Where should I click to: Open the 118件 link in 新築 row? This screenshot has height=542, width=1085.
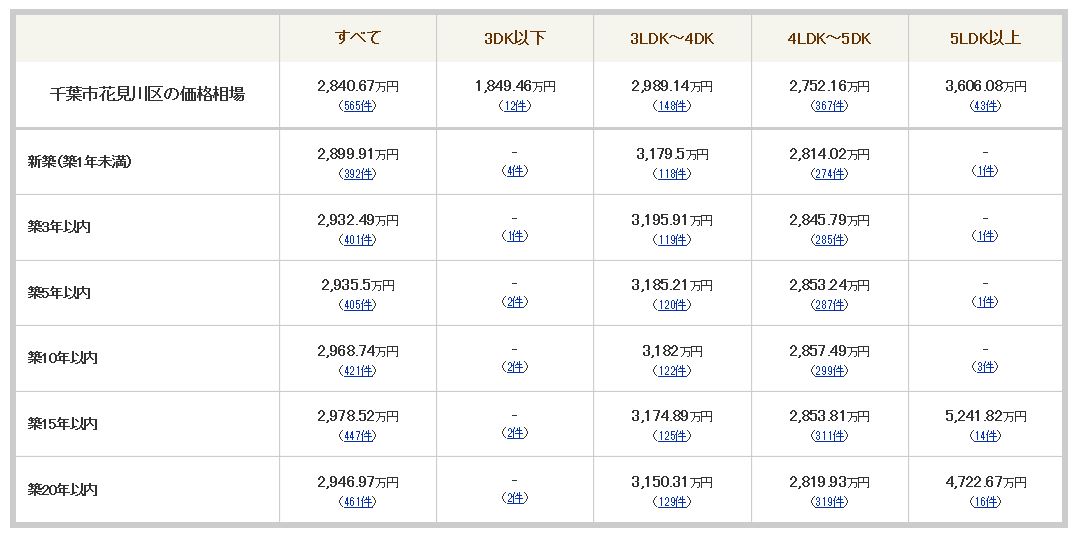[x=672, y=174]
